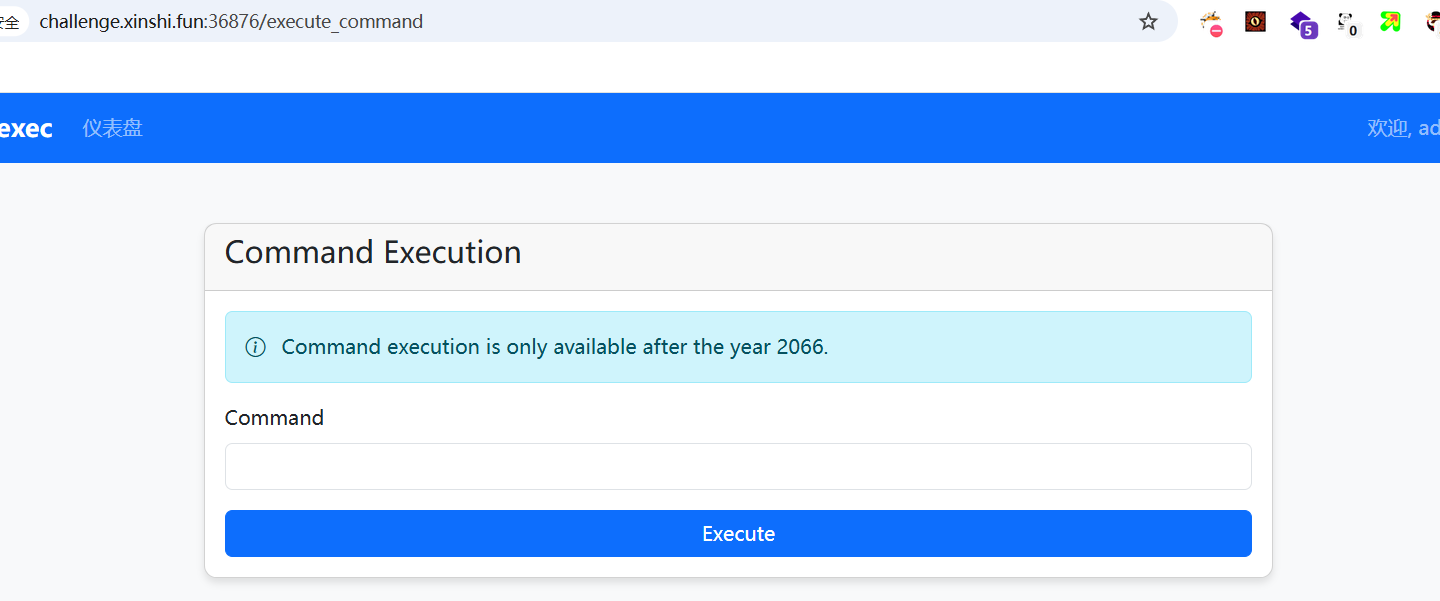Screen dimensions: 1440x601
Task: Click the panda extension icon showing 0
Action: (1347, 23)
